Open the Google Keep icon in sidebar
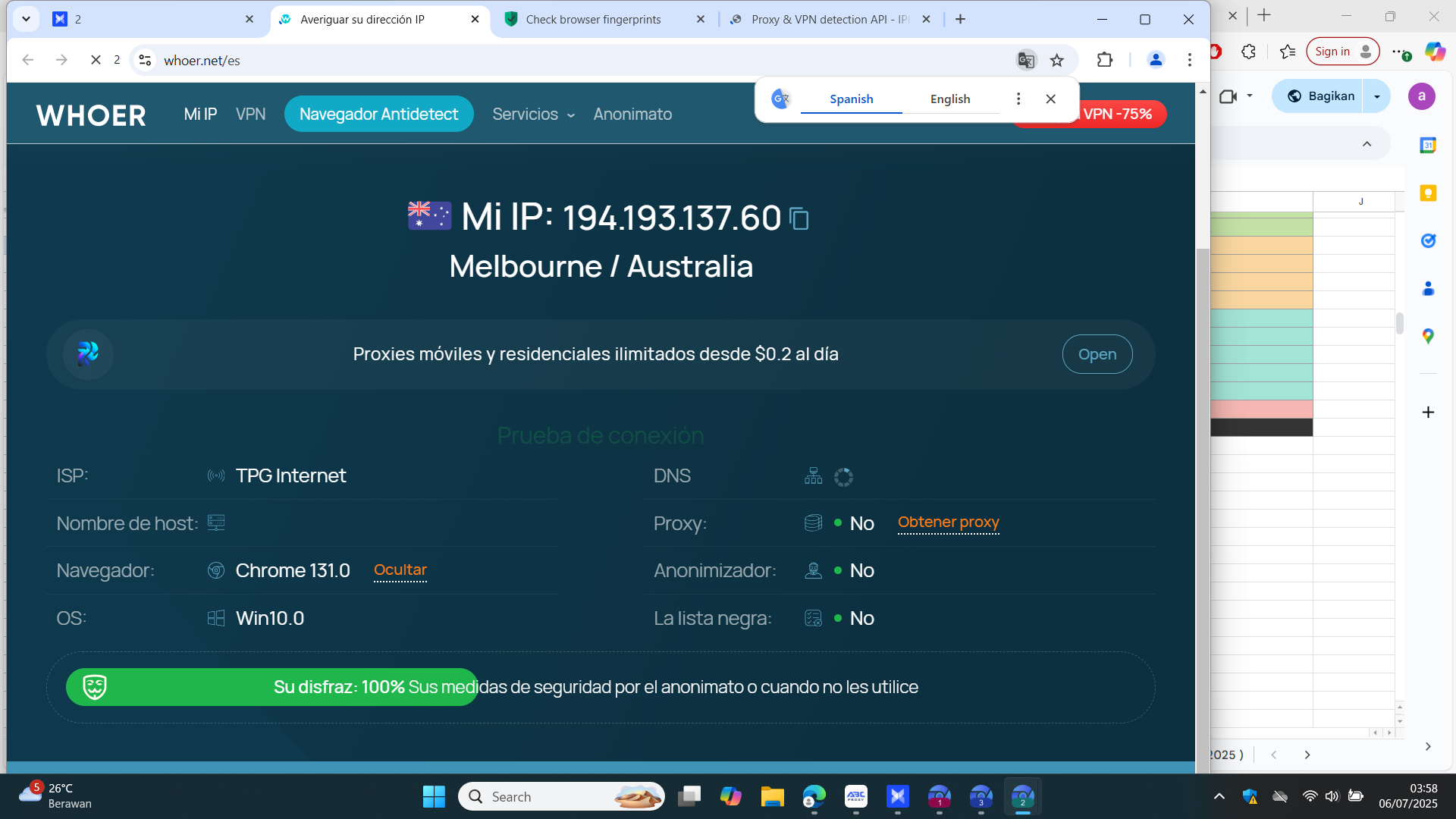This screenshot has height=819, width=1456. 1428,193
